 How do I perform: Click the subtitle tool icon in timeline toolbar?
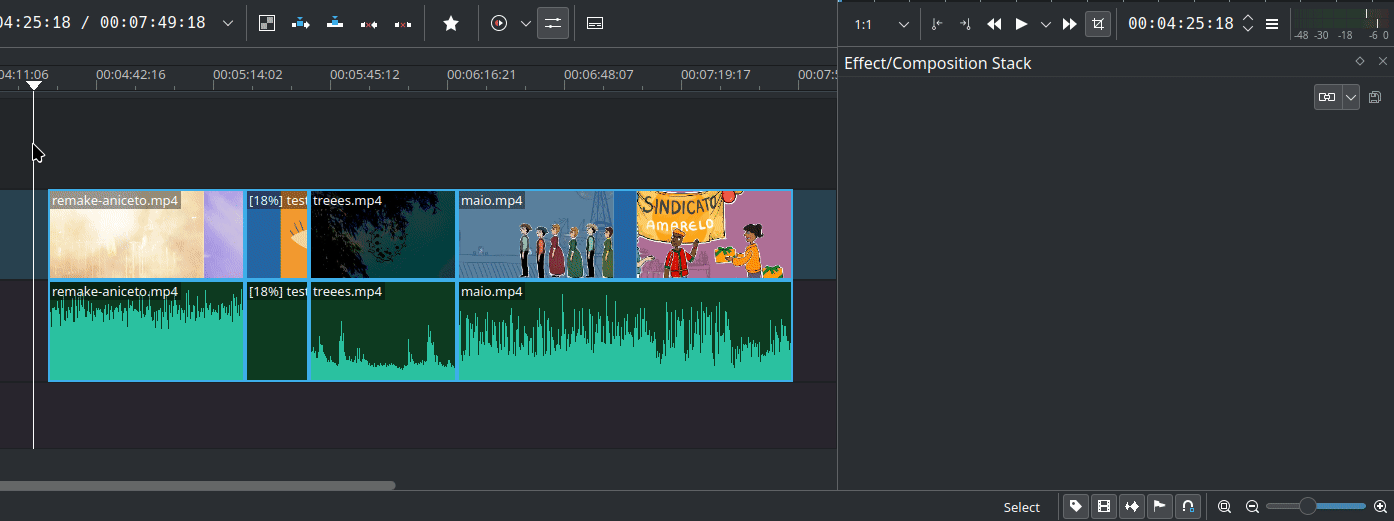click(595, 23)
